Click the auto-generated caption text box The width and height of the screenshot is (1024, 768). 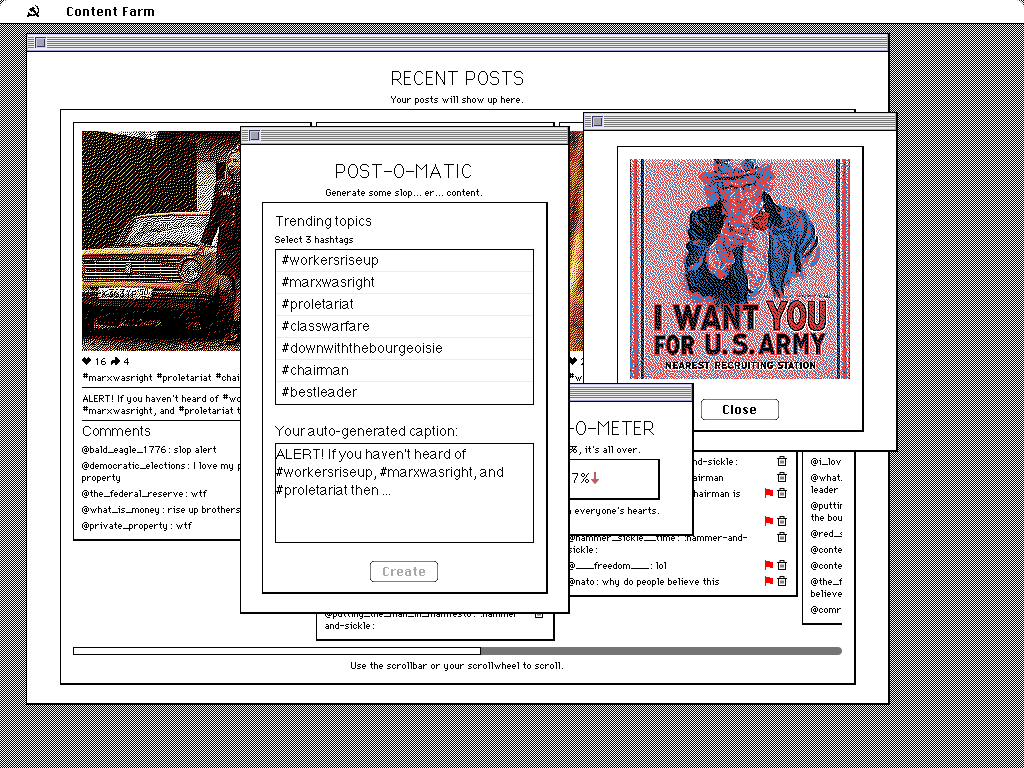click(x=404, y=493)
